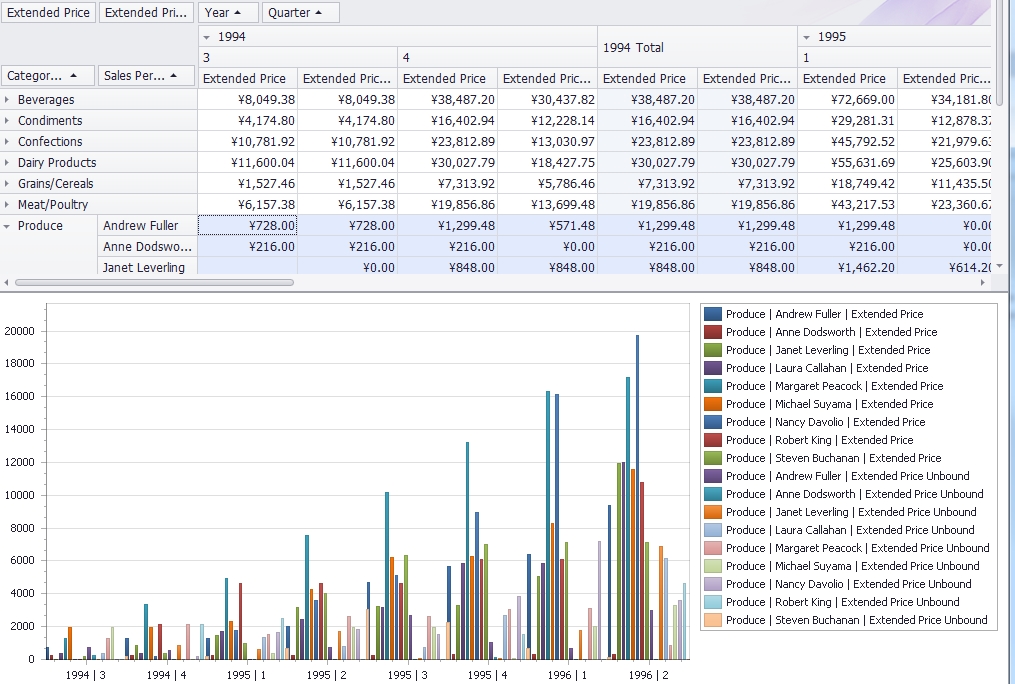Sort by the Quarter field header

point(300,12)
